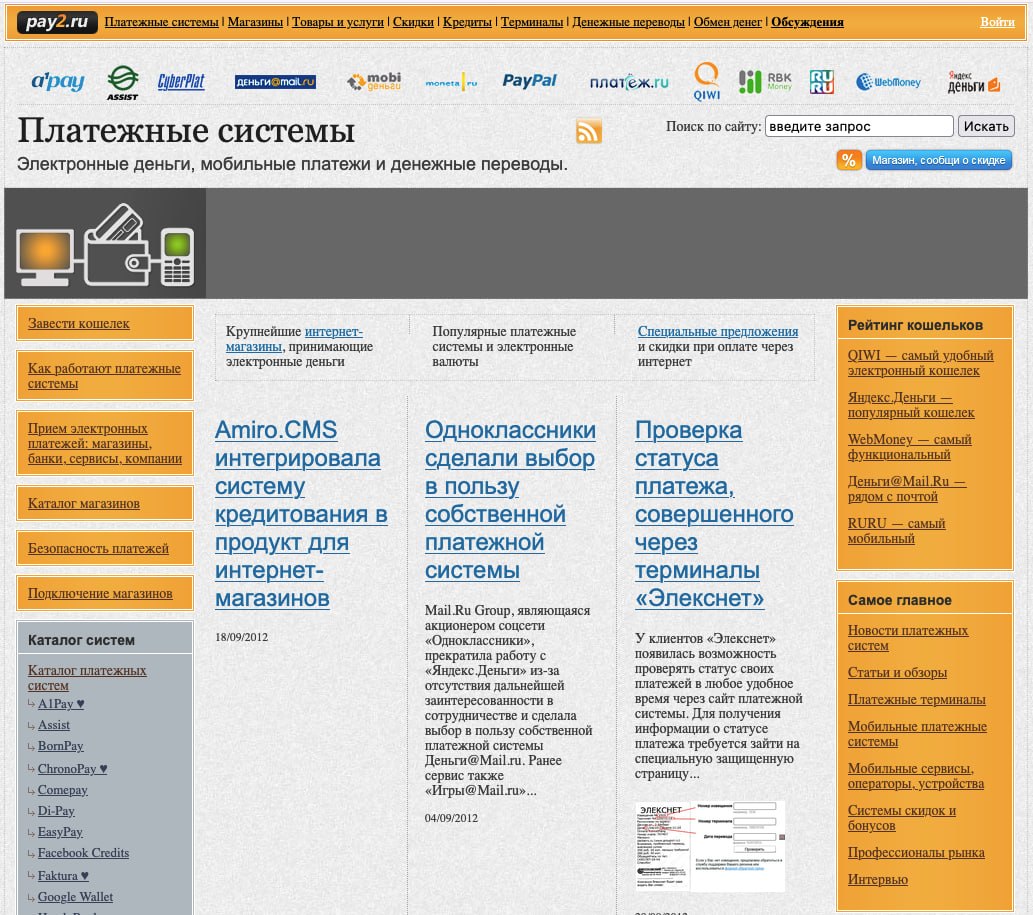Open the Одноклассники article headline
The image size is (1033, 915).
click(511, 500)
